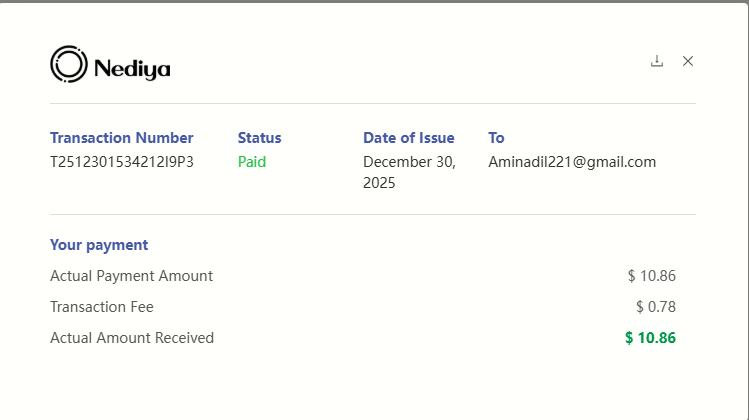Click the Nediya circular logo

(x=69, y=64)
